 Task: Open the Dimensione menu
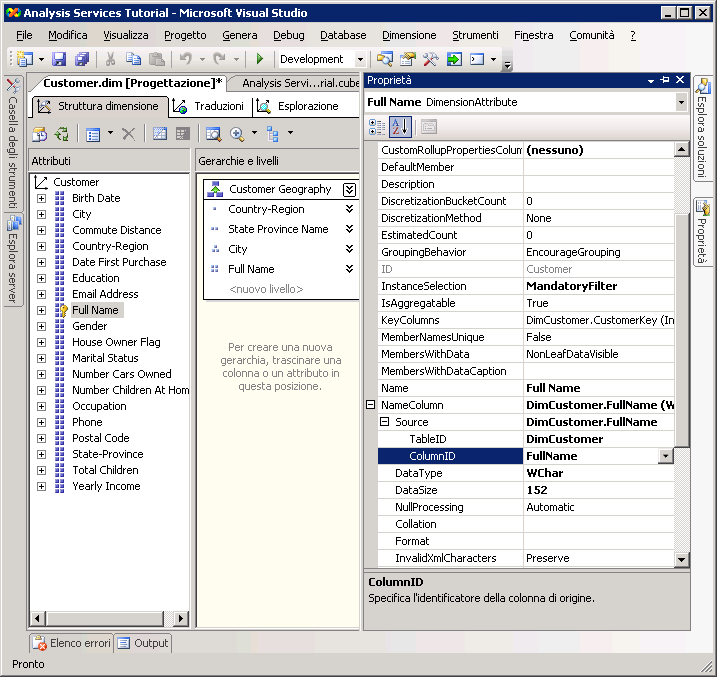(x=408, y=35)
